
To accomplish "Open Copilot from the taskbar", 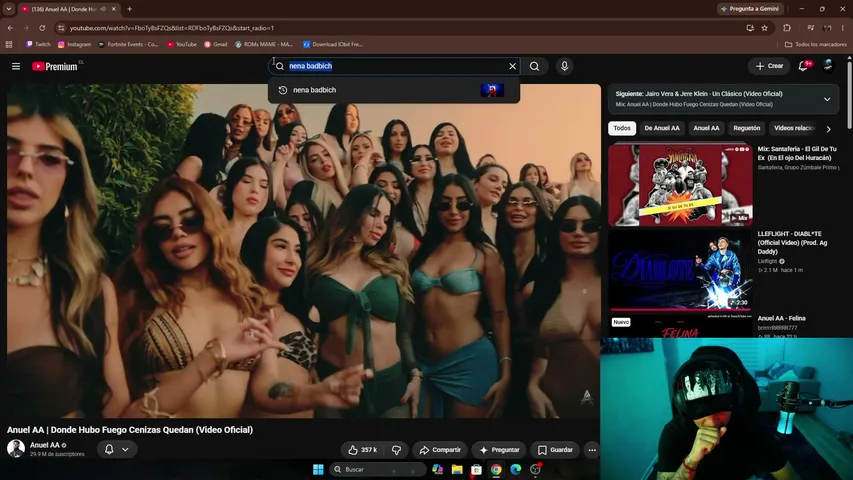I will click(x=437, y=469).
